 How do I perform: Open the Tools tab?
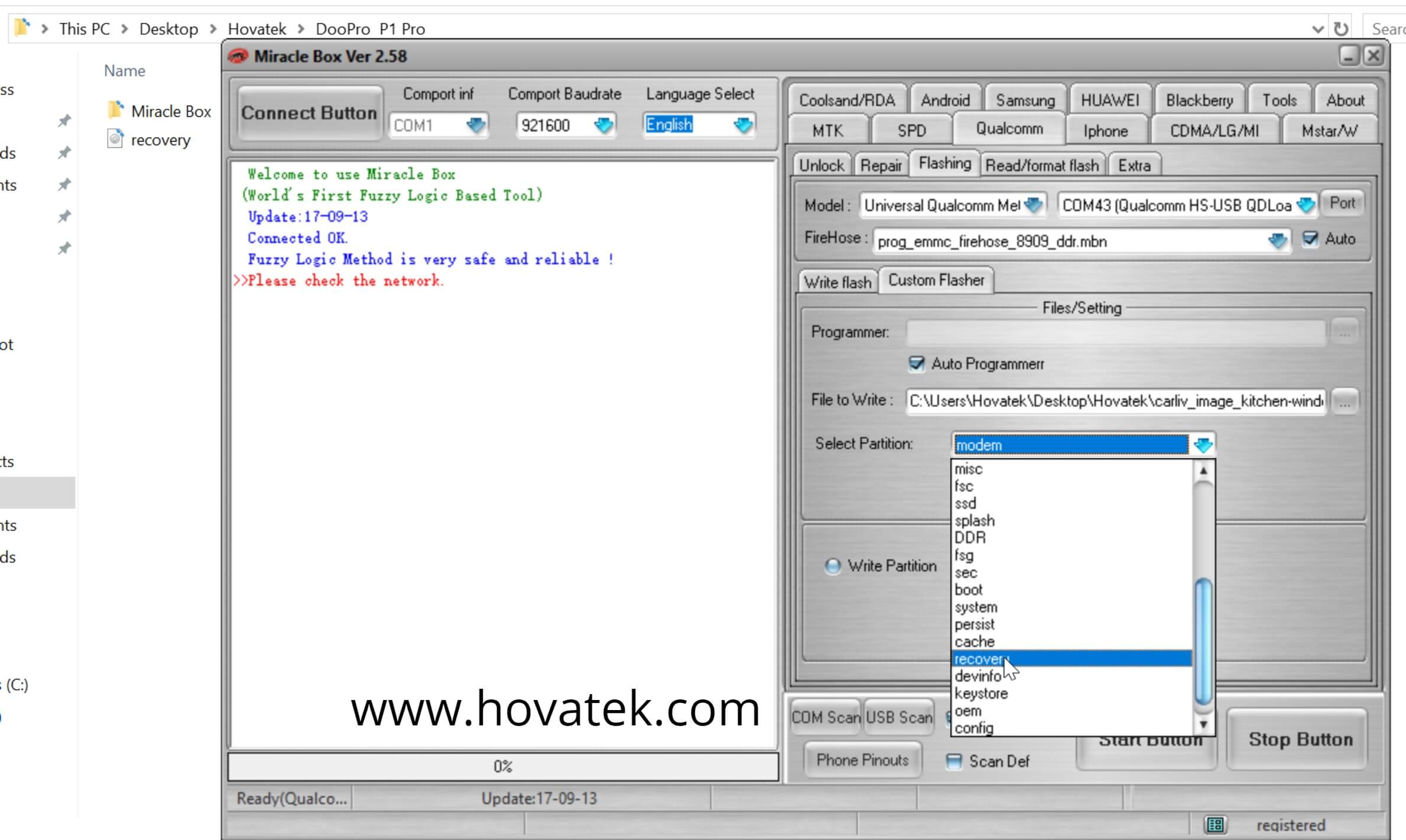1279,100
